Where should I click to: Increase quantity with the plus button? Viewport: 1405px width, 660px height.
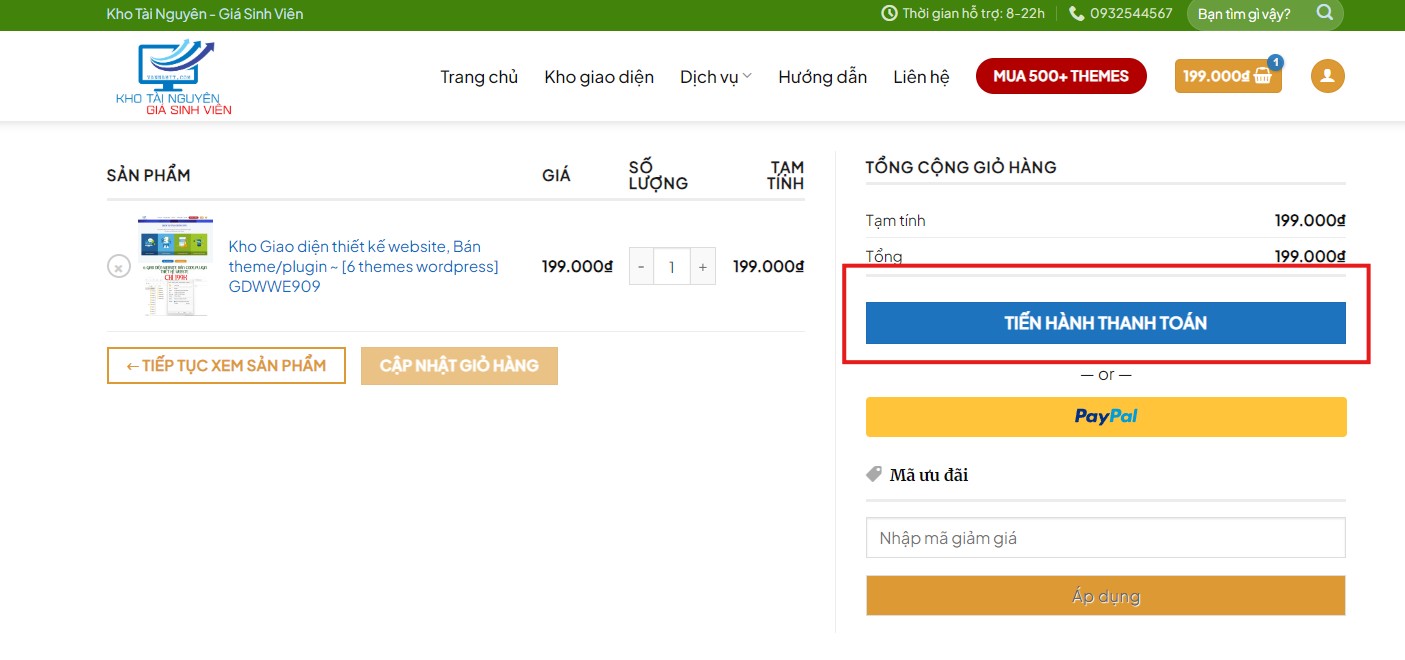(x=703, y=267)
